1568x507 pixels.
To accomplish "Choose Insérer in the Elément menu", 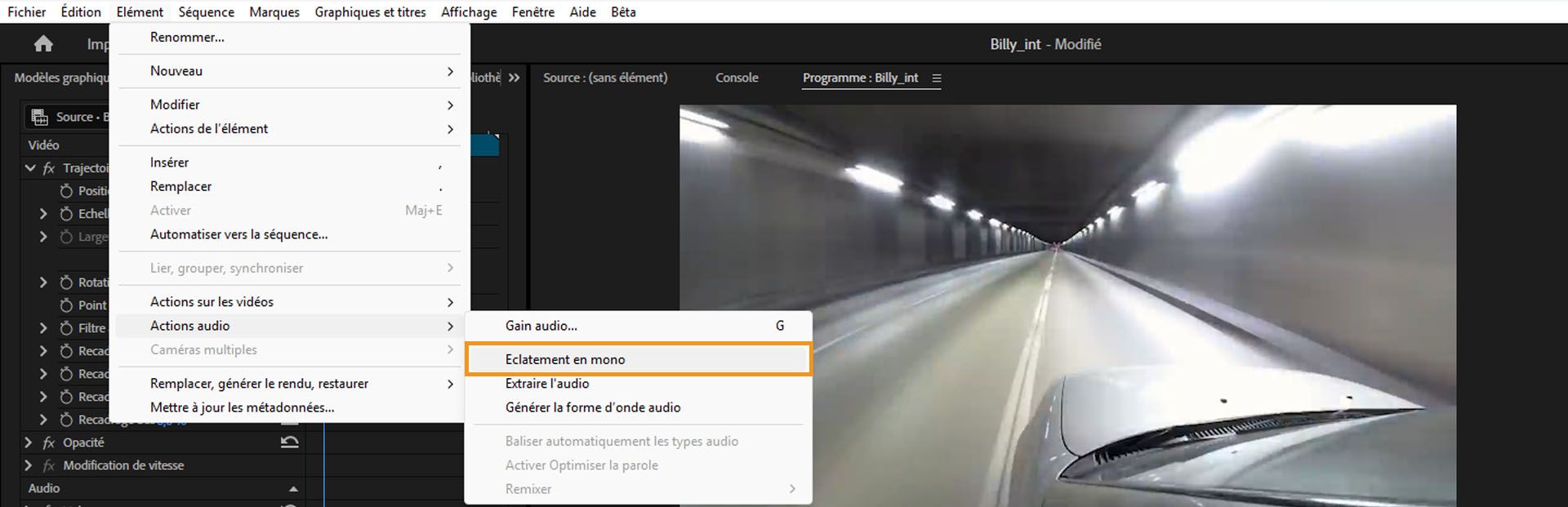I will pyautogui.click(x=290, y=162).
